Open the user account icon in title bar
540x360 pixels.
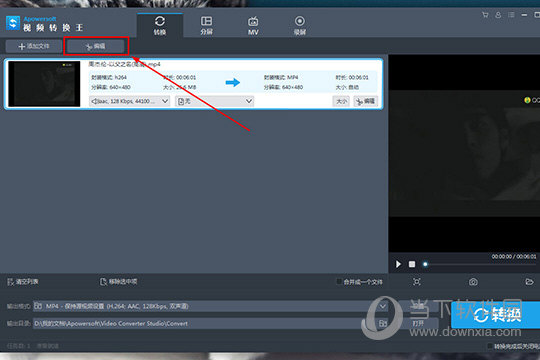tap(498, 15)
